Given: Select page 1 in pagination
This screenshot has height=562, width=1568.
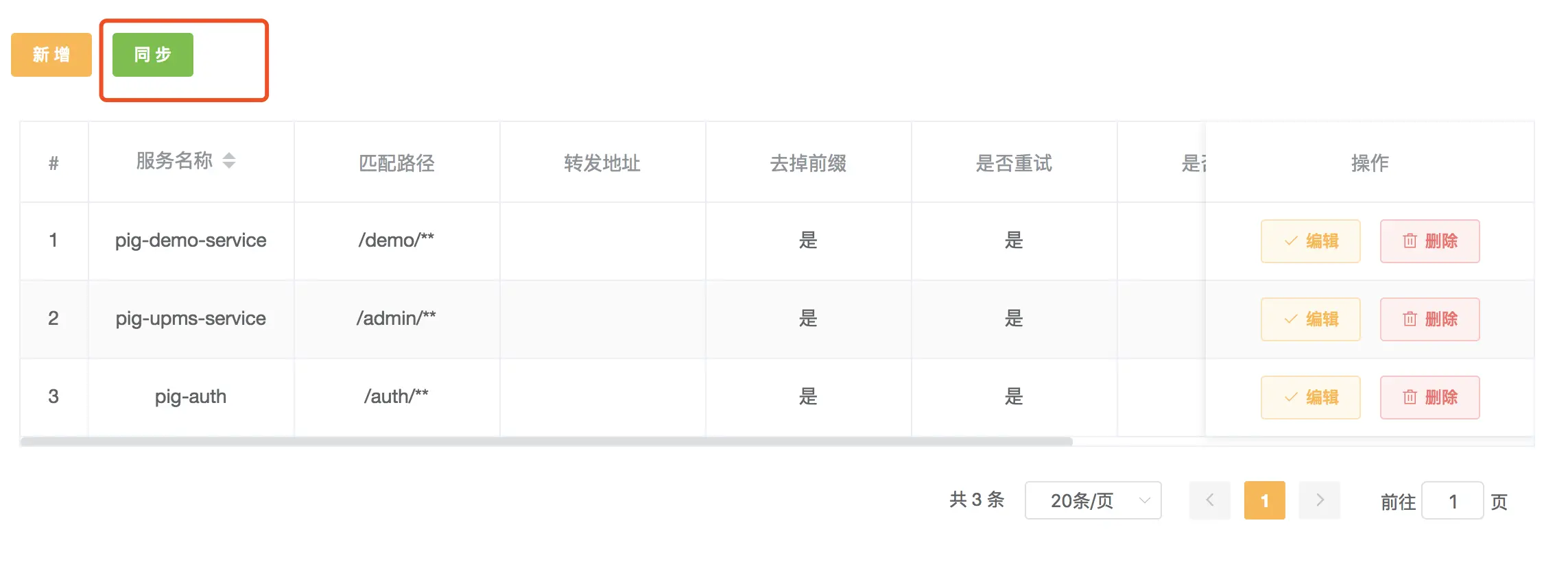Looking at the screenshot, I should tap(1264, 501).
